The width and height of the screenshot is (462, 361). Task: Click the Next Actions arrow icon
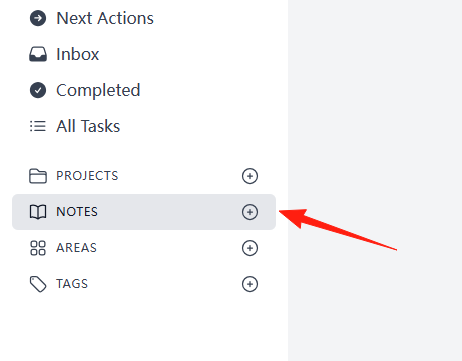38,18
